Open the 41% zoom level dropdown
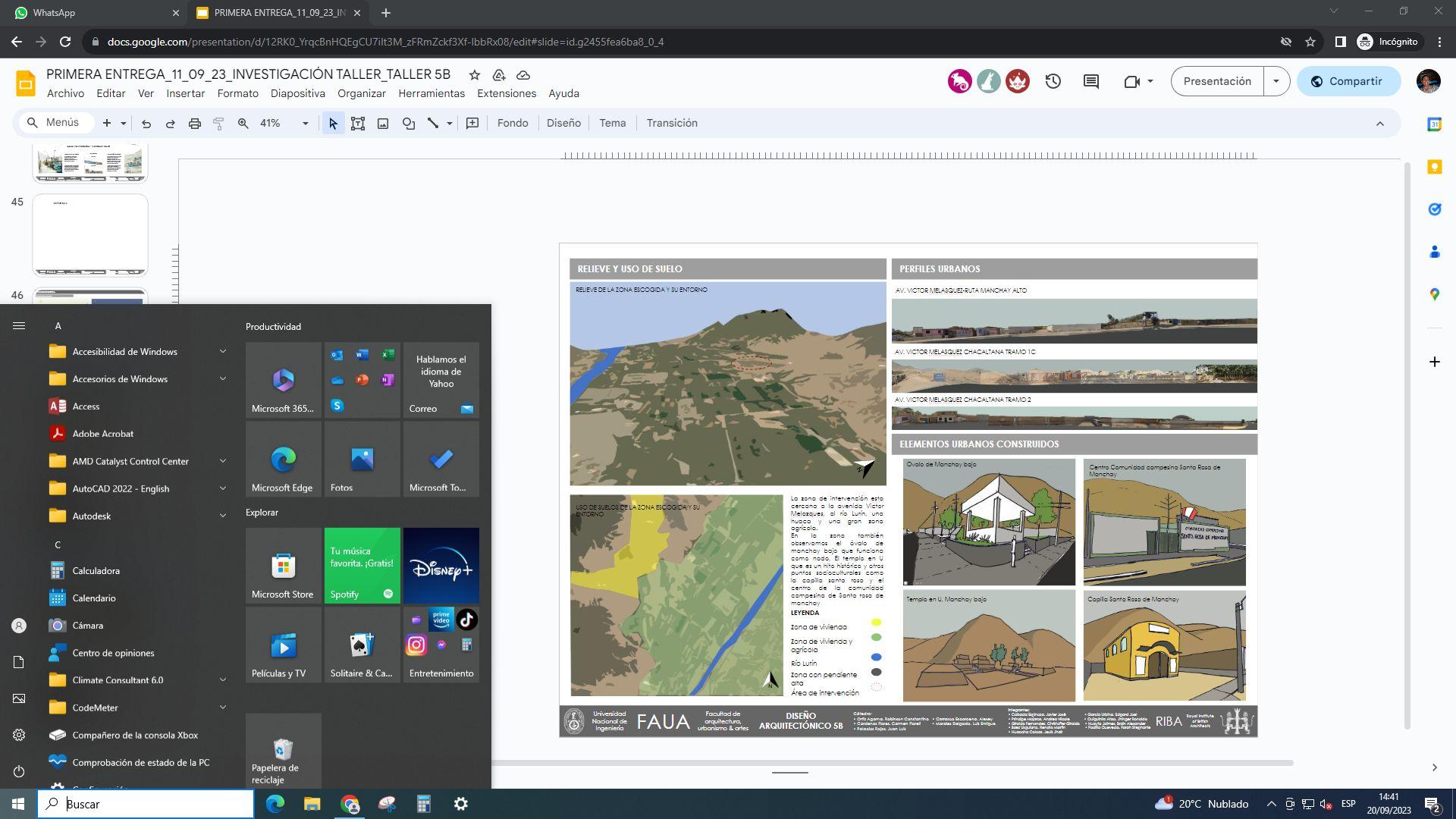 (x=305, y=123)
